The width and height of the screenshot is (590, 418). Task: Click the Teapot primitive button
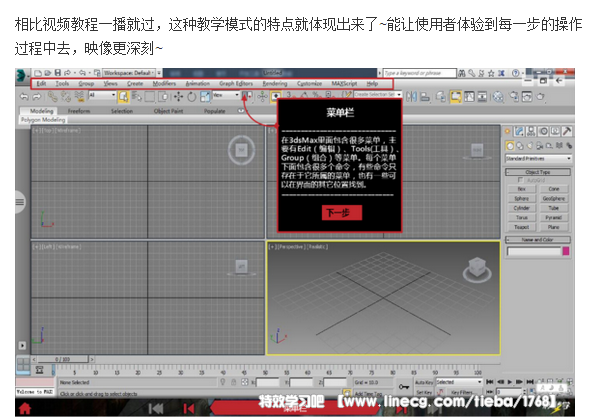click(x=522, y=227)
